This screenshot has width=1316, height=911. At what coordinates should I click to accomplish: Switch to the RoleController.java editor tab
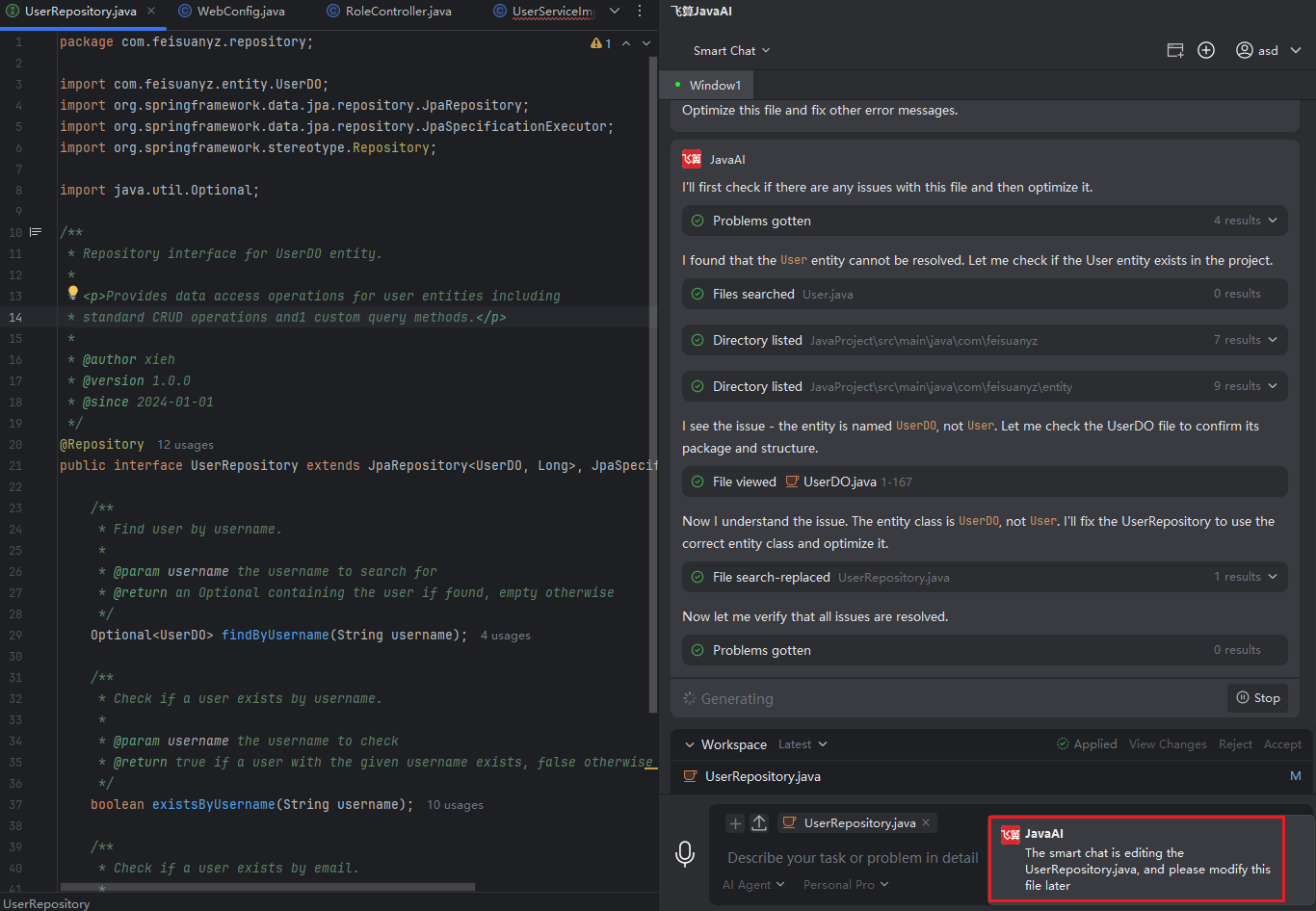[398, 12]
